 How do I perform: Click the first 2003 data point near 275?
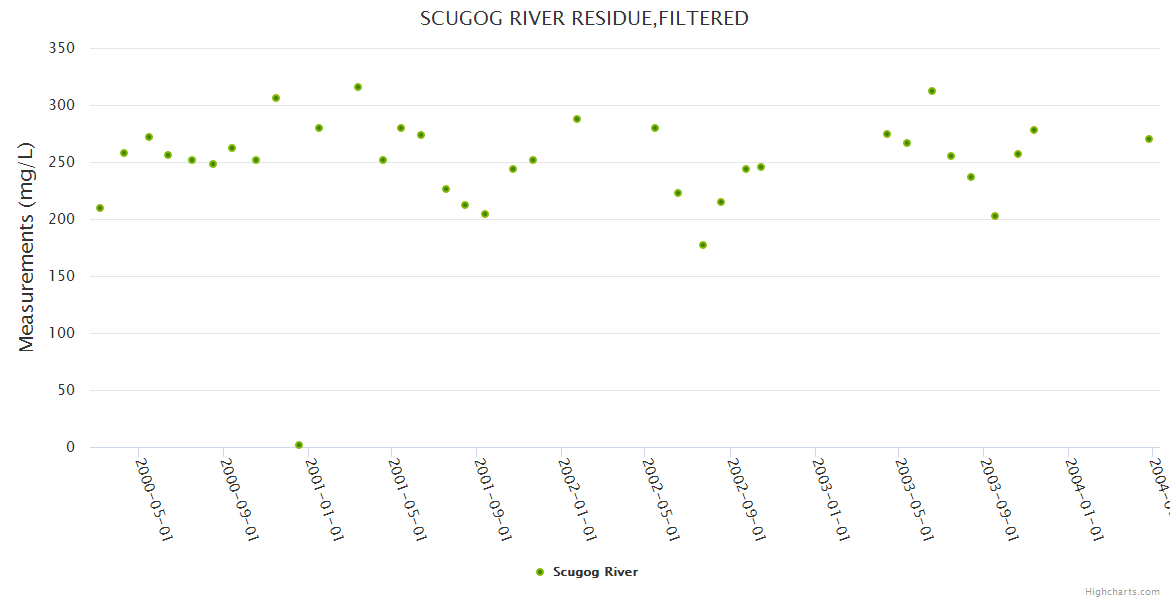tap(887, 134)
